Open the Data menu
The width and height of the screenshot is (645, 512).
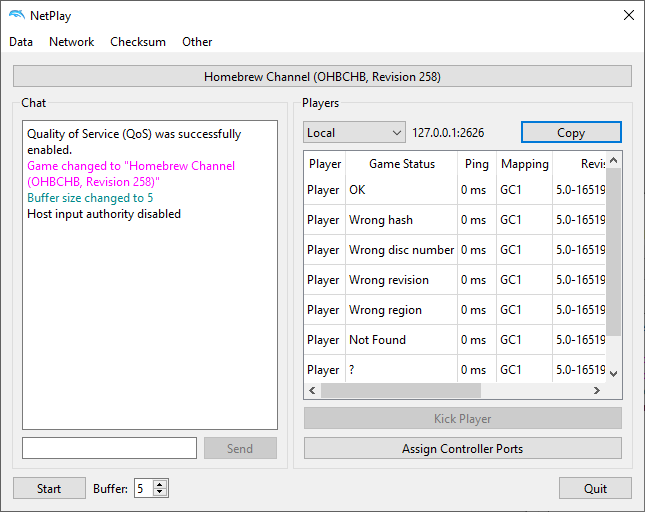[x=21, y=42]
